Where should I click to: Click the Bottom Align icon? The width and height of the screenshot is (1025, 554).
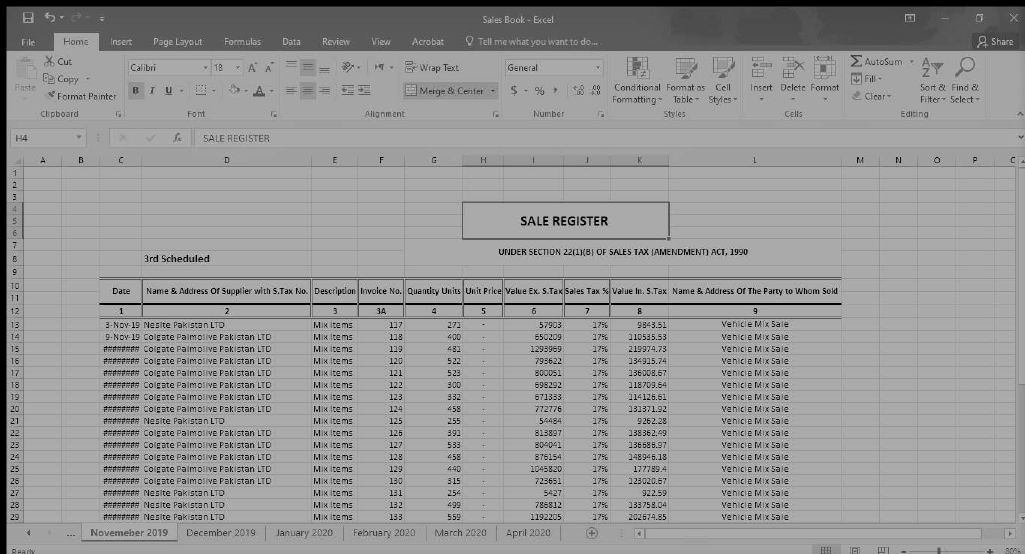point(324,67)
